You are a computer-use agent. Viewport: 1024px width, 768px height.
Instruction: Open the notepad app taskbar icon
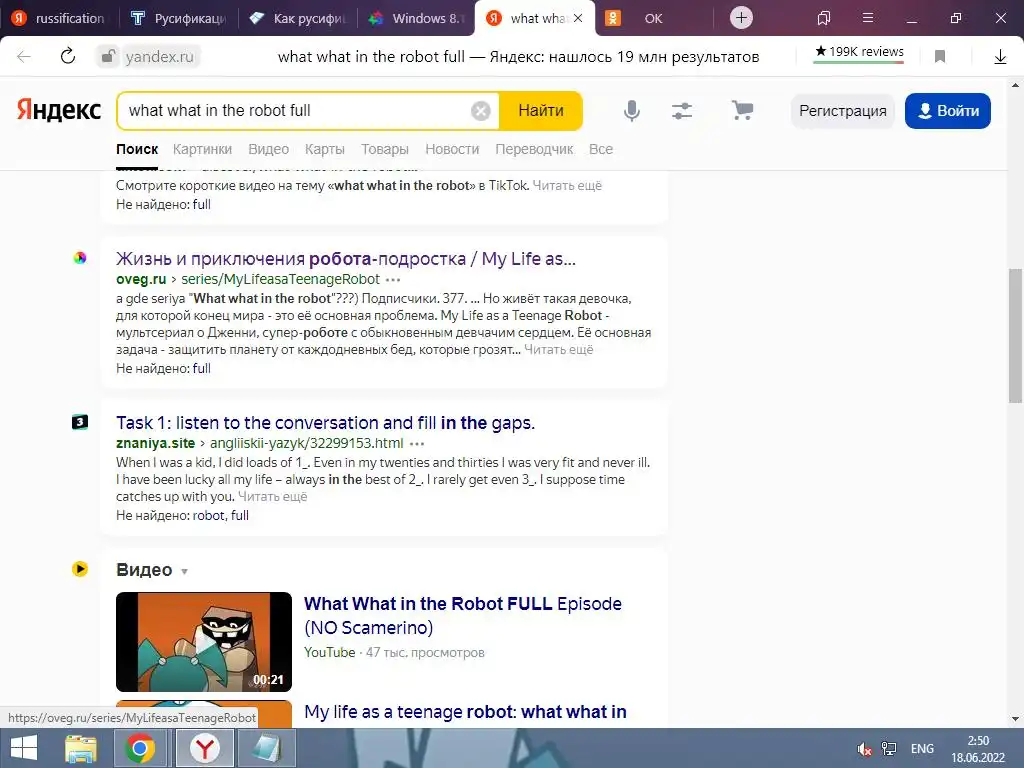tap(266, 748)
